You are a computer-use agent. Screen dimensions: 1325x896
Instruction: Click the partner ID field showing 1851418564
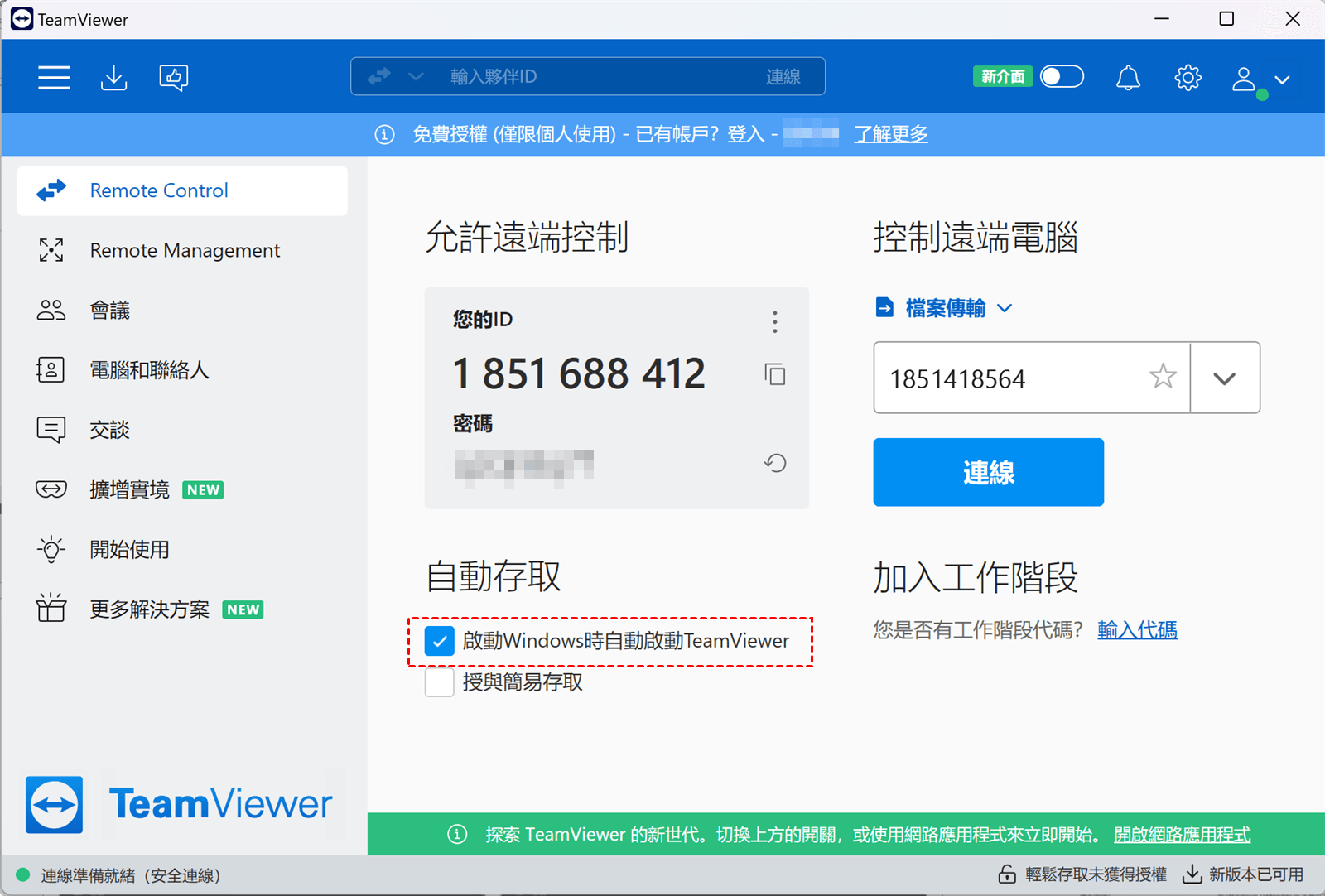1032,378
